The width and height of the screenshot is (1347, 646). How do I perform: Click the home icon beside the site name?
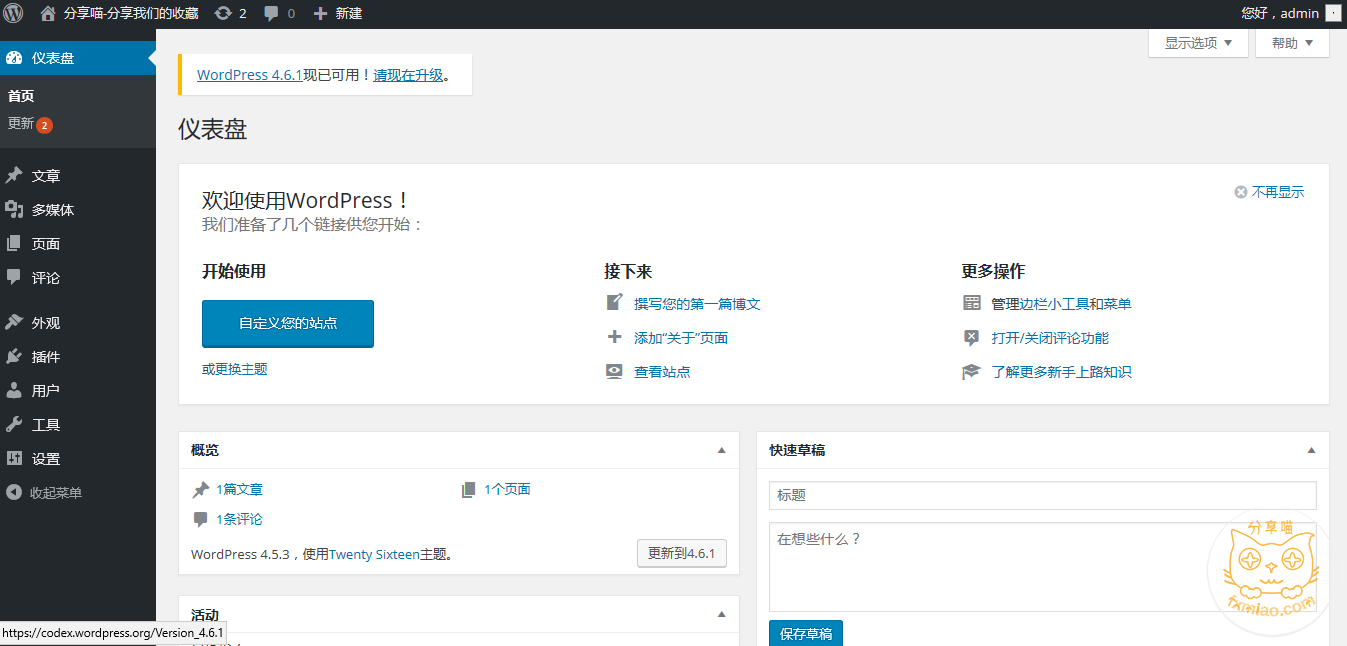(x=48, y=14)
